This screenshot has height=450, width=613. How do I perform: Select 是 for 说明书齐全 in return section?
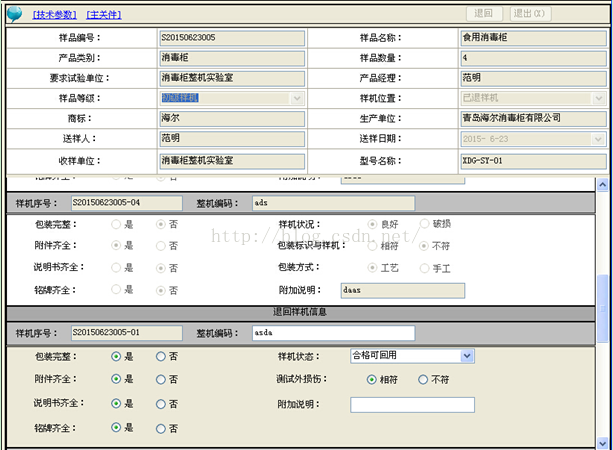point(116,403)
